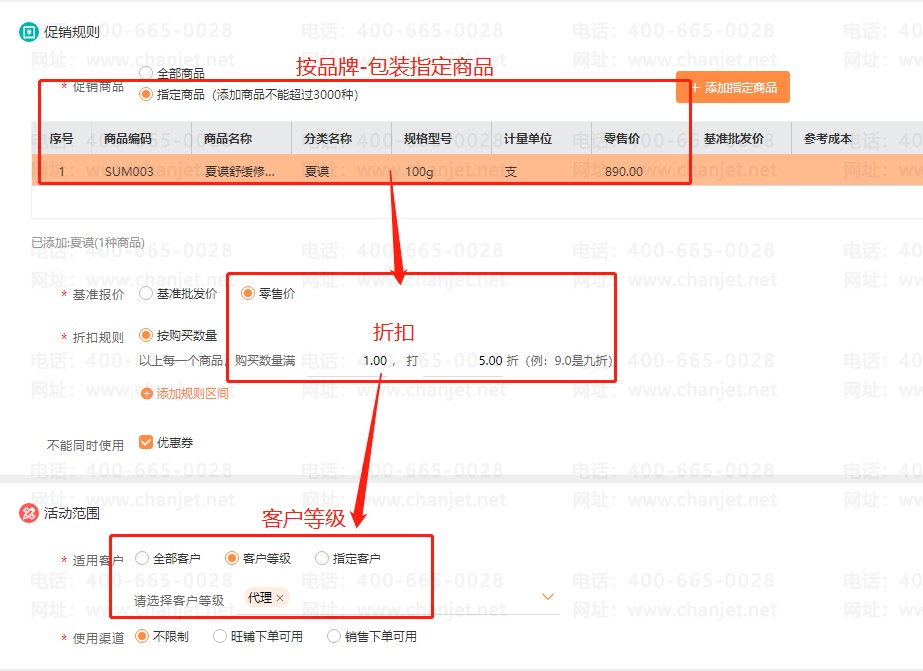The width and height of the screenshot is (923, 671).
Task: Click the row number cell 1
Action: coord(61,171)
